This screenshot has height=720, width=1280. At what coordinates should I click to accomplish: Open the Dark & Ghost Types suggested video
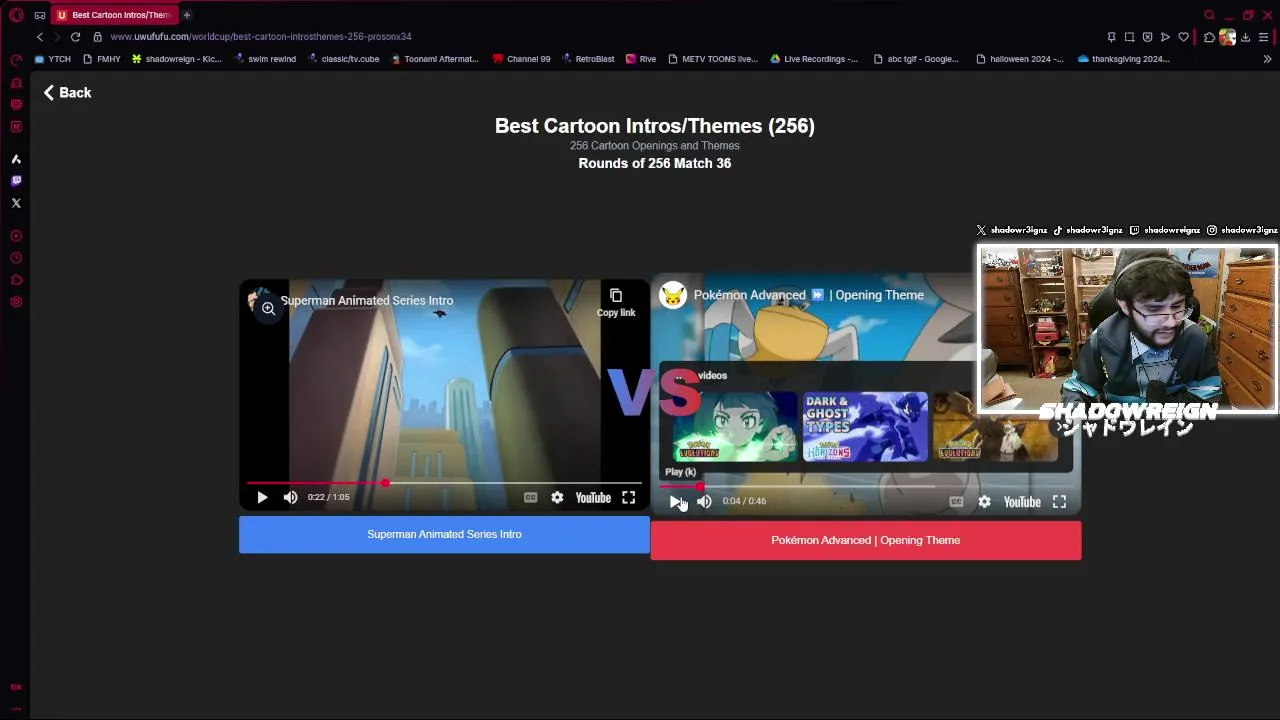tap(865, 427)
